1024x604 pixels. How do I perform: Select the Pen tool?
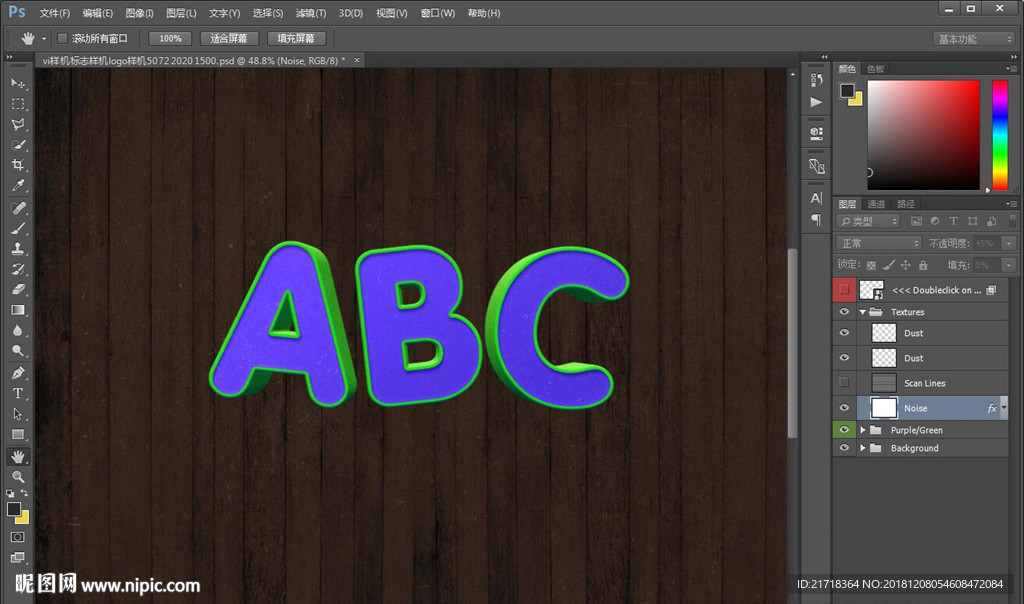coord(18,373)
